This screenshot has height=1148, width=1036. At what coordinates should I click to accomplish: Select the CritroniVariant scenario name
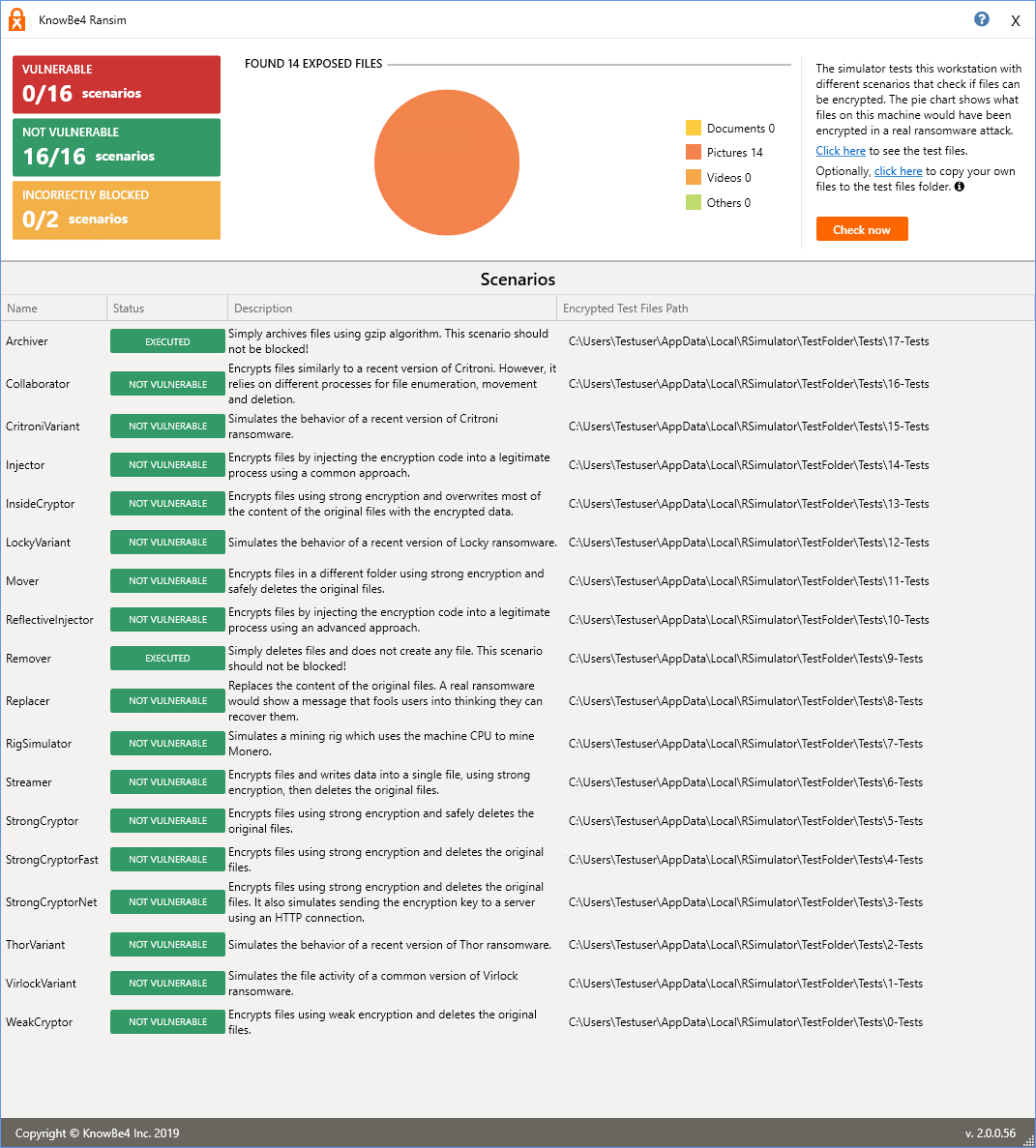[x=43, y=427]
